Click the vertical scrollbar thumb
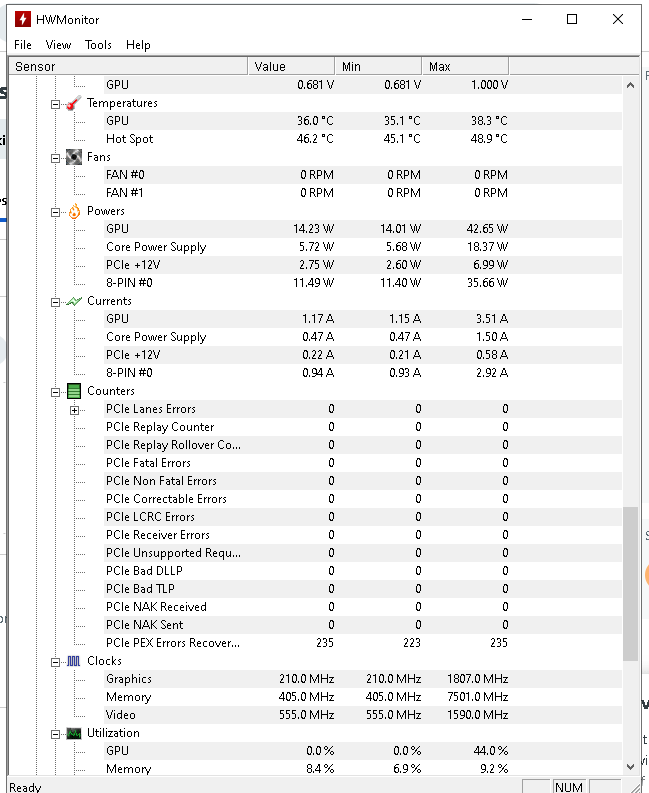Image resolution: width=649 pixels, height=793 pixels. coord(630,584)
